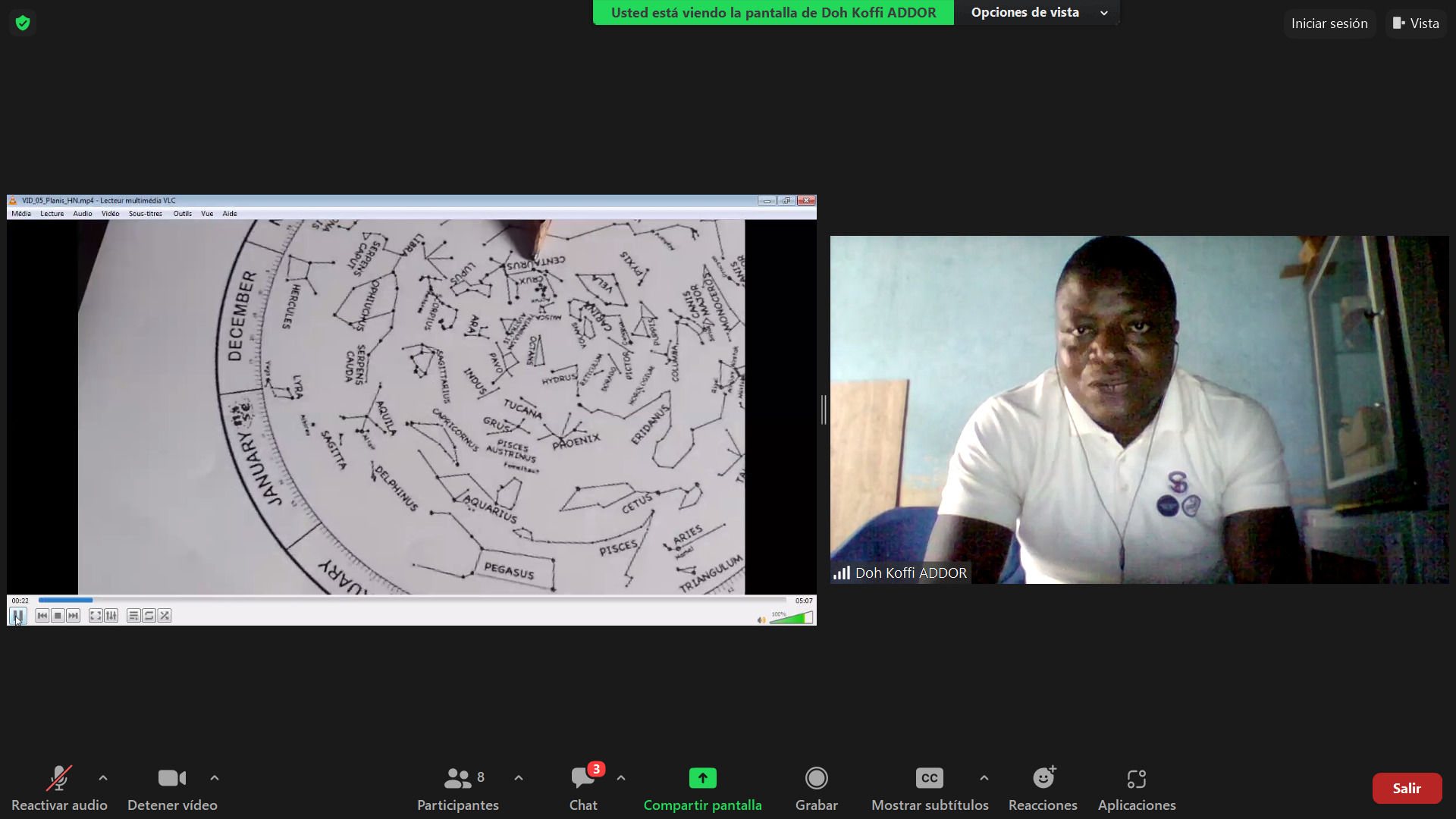Expand subtitle options chevron

[984, 778]
